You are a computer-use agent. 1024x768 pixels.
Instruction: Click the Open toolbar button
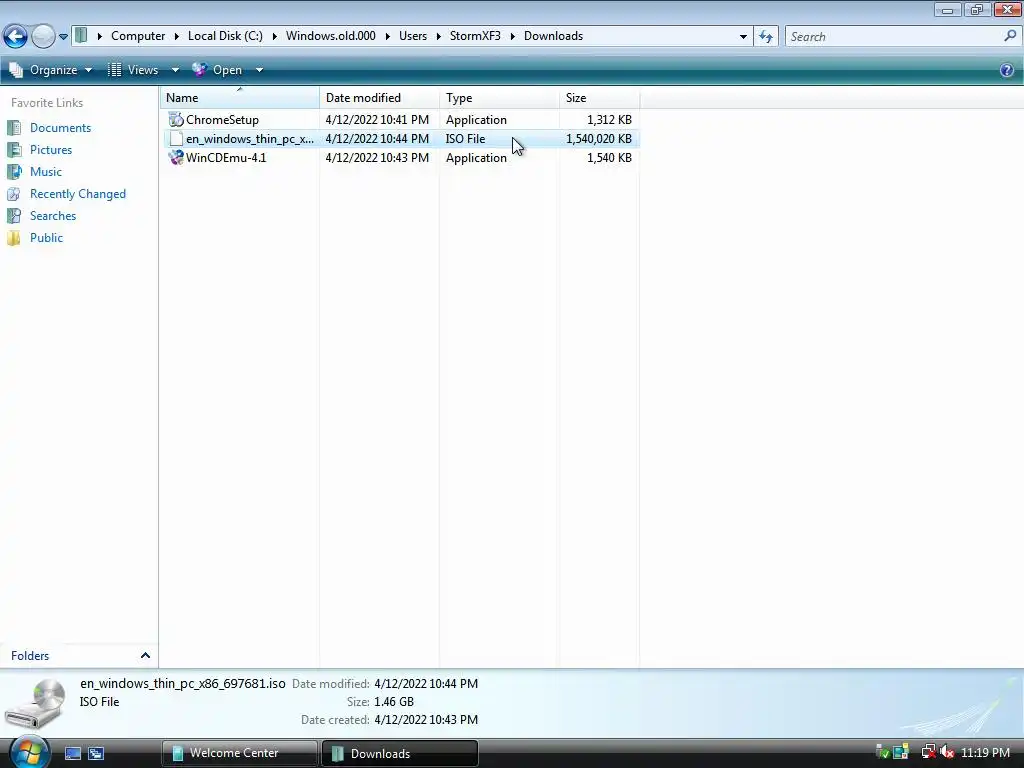click(217, 70)
